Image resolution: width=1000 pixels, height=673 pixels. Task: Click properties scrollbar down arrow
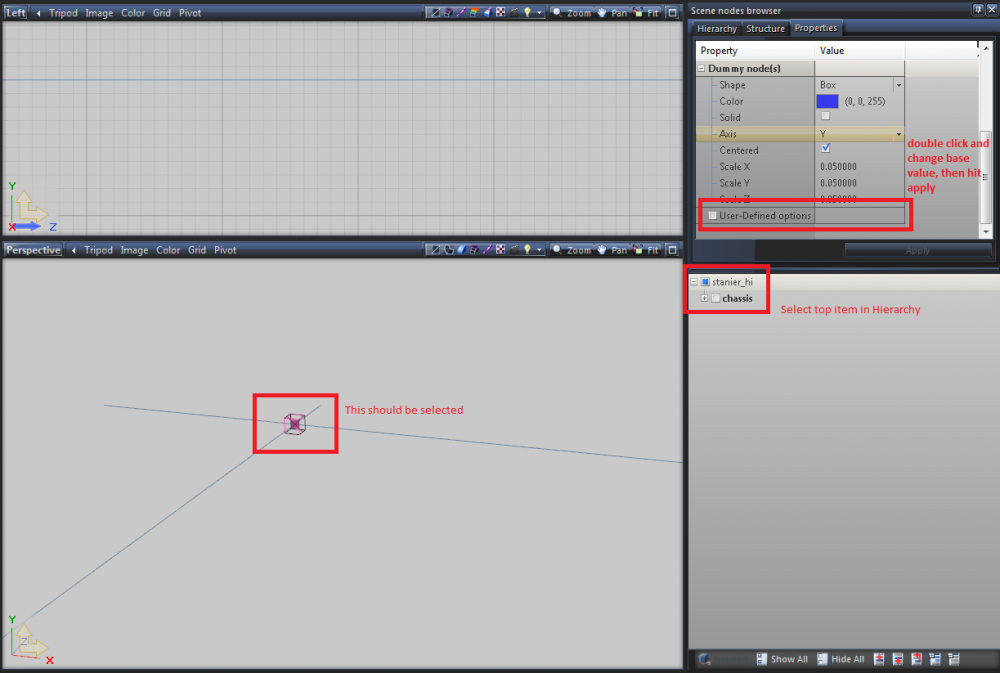point(986,232)
